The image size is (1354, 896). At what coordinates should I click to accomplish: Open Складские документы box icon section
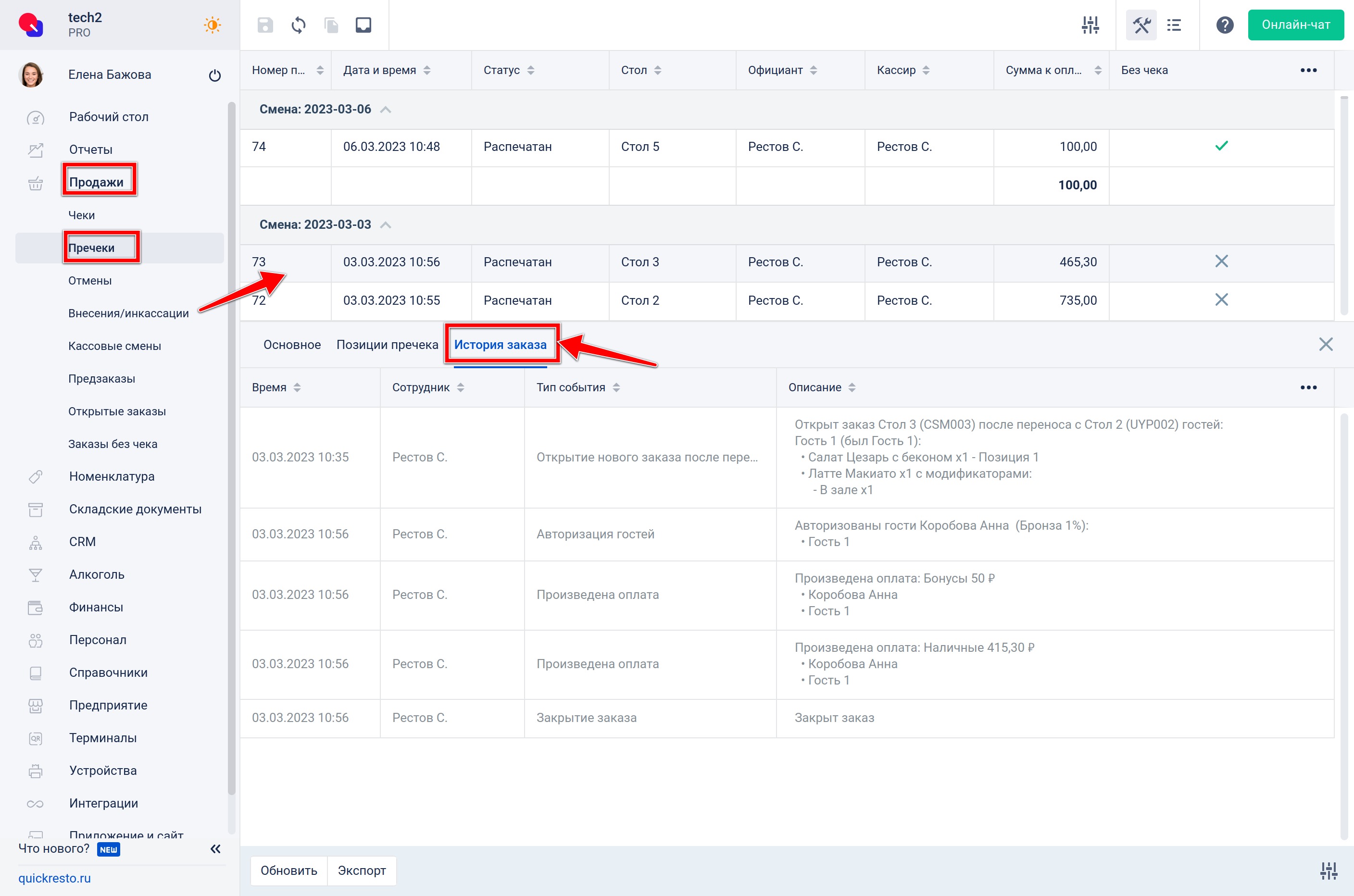[x=36, y=509]
